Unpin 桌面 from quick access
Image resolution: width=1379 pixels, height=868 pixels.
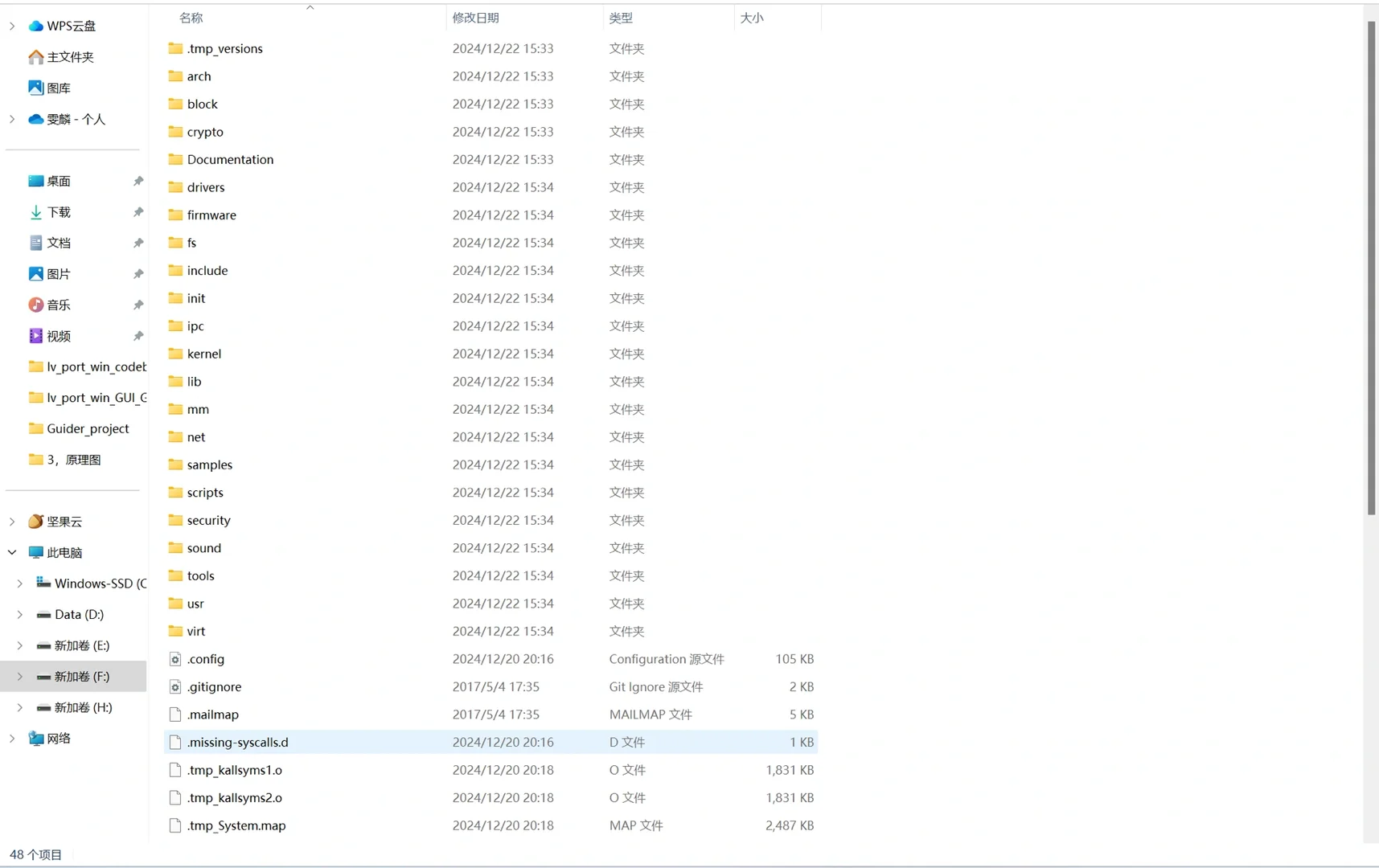coord(137,181)
